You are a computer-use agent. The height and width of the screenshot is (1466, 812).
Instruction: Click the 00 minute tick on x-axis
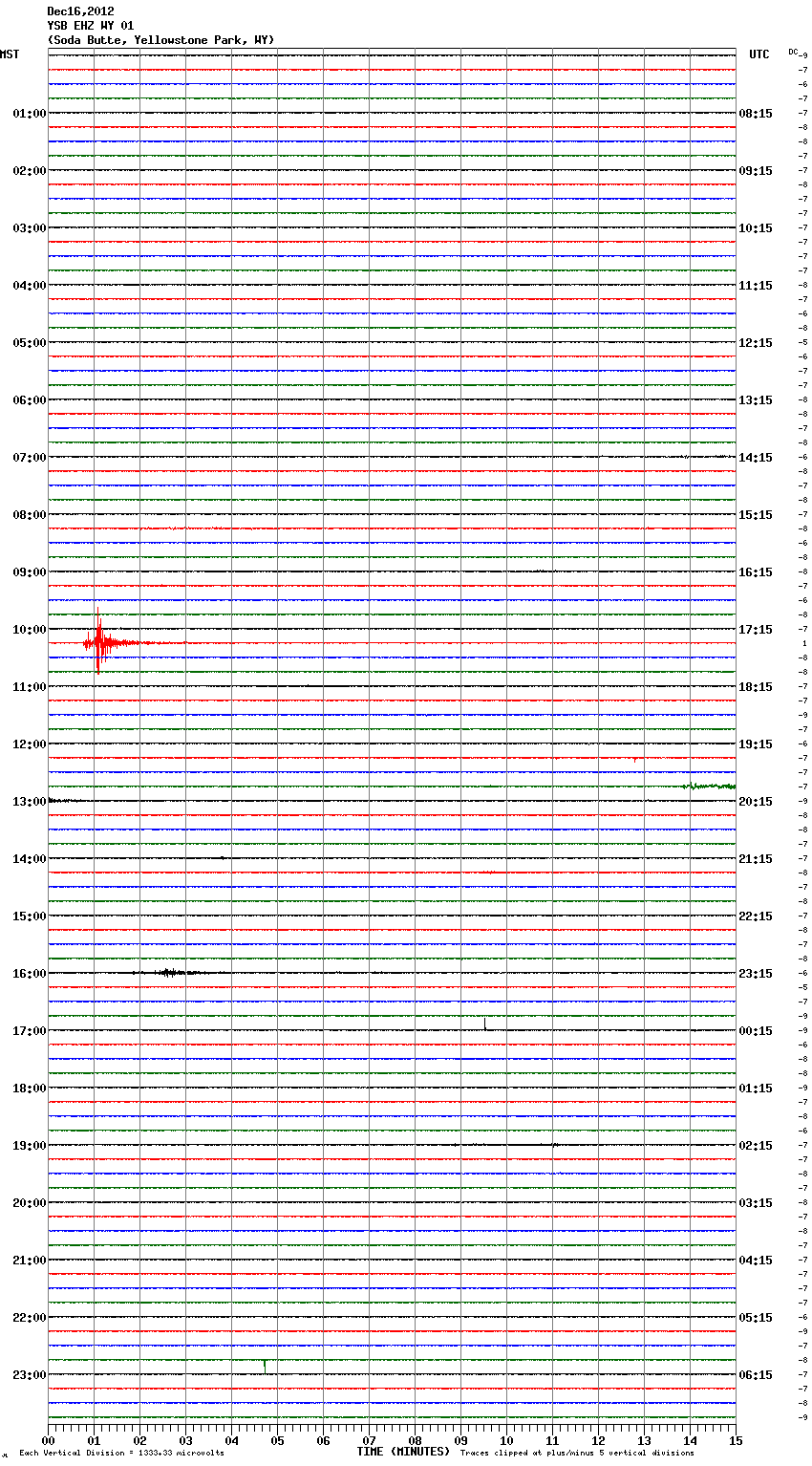click(48, 1440)
